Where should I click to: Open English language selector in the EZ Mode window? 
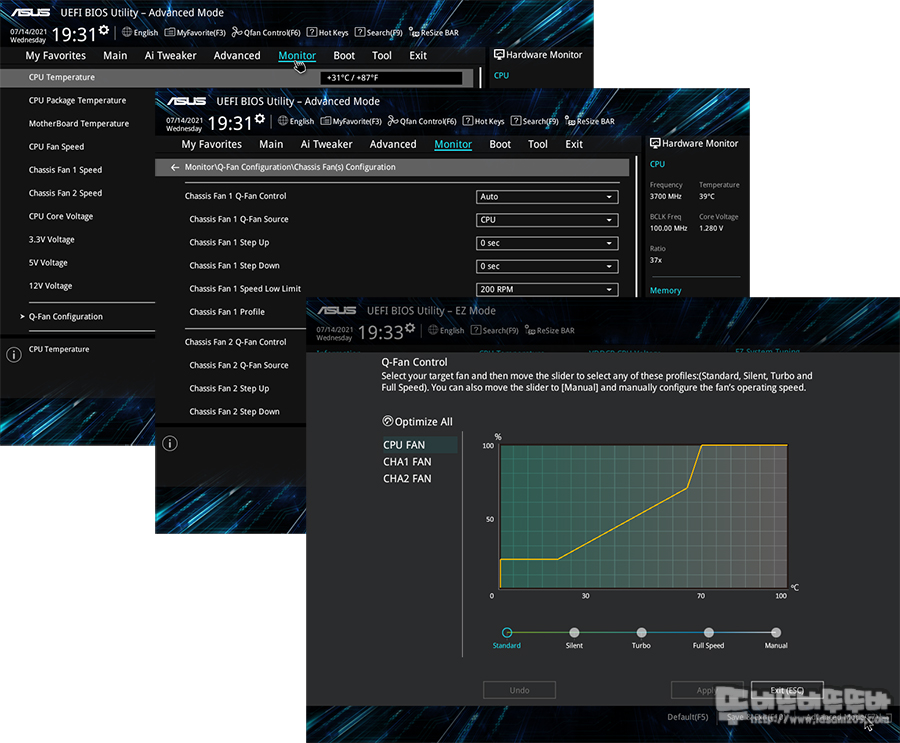tap(446, 330)
